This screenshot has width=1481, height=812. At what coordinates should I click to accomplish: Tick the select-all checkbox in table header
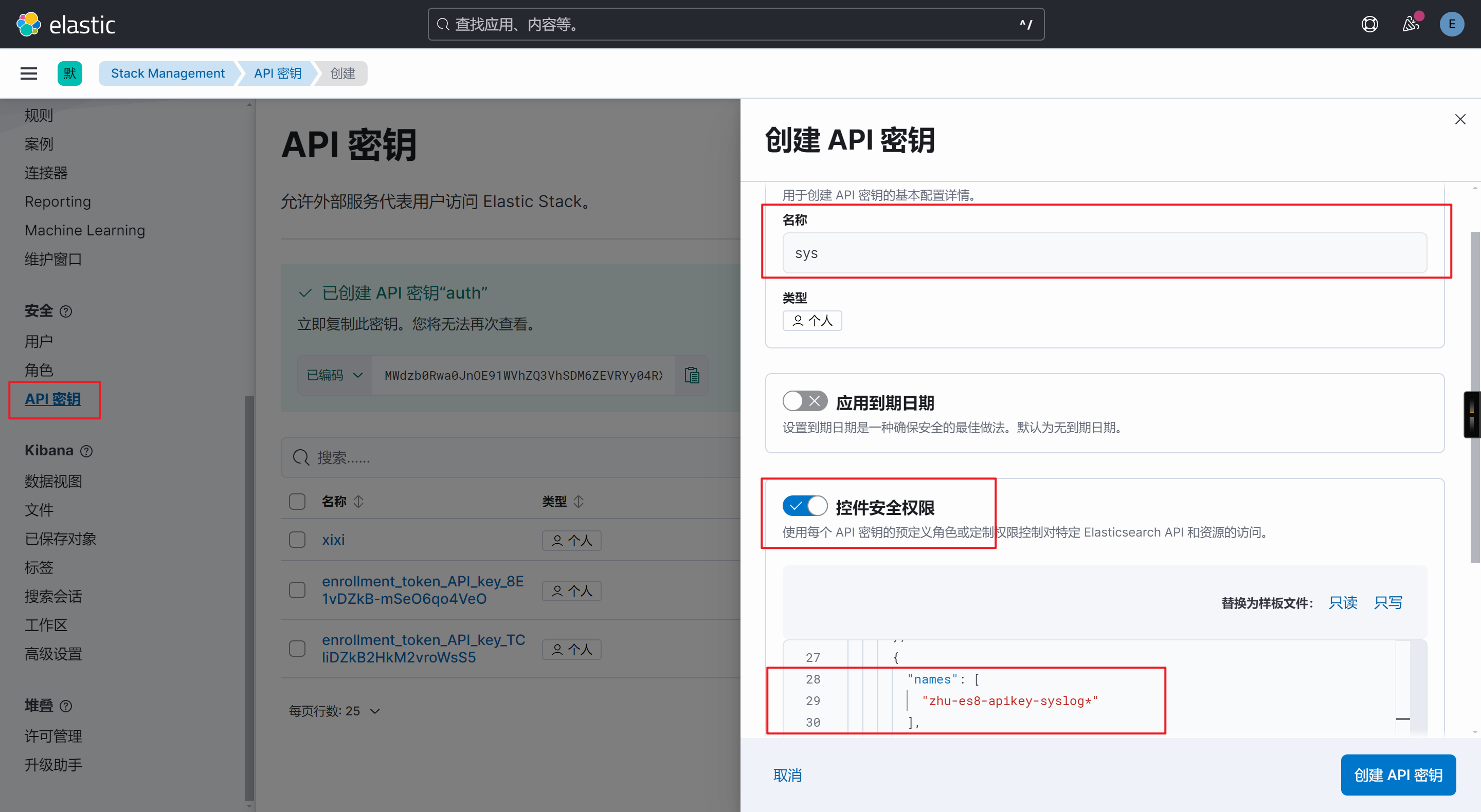coord(297,501)
